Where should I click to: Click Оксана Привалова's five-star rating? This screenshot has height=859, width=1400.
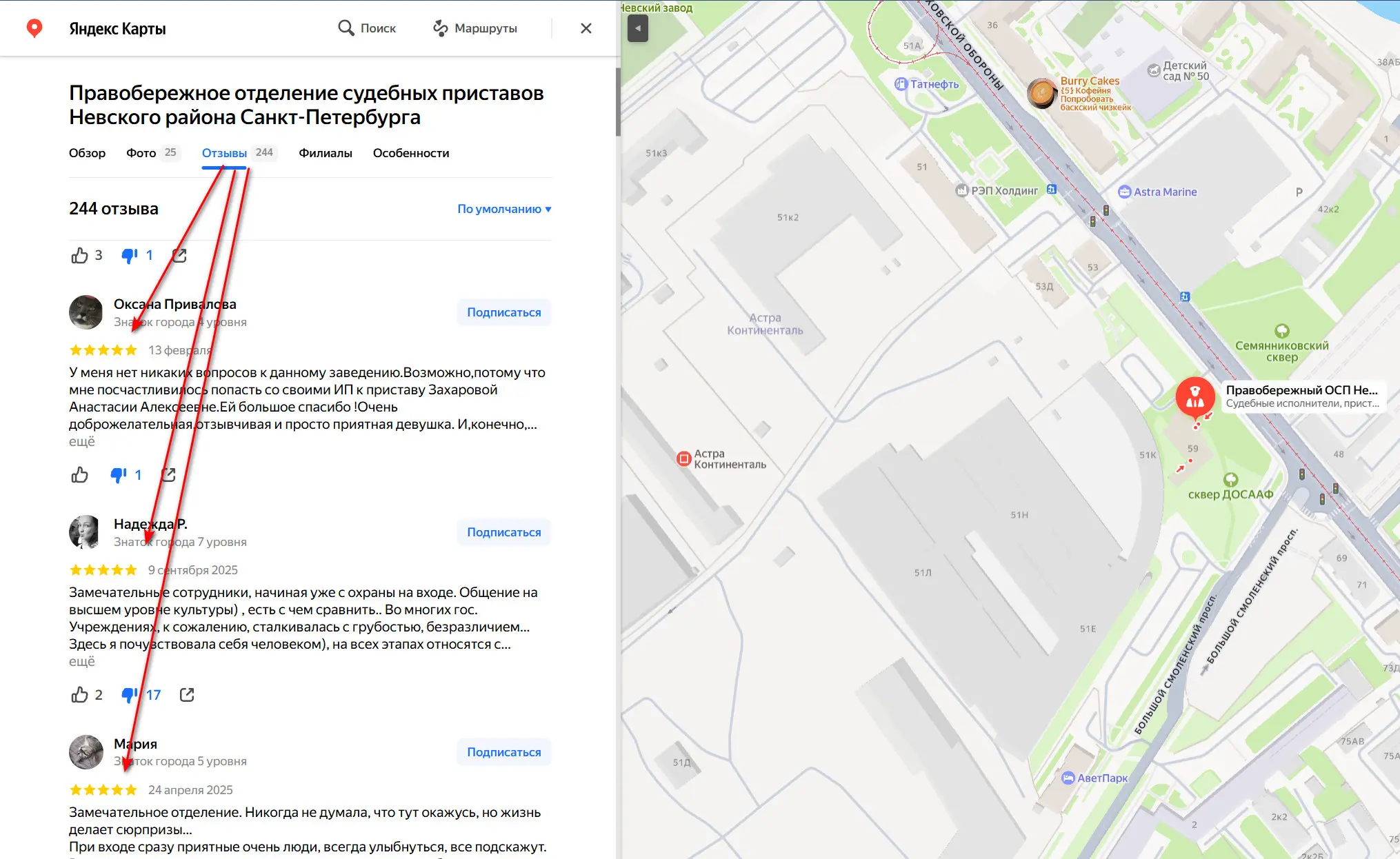[103, 350]
